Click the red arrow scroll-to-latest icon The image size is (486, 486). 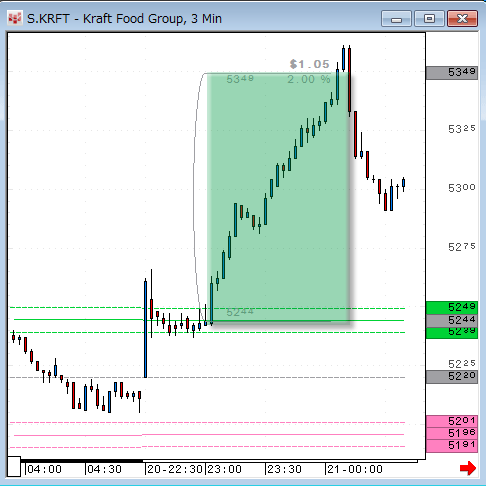[x=468, y=468]
